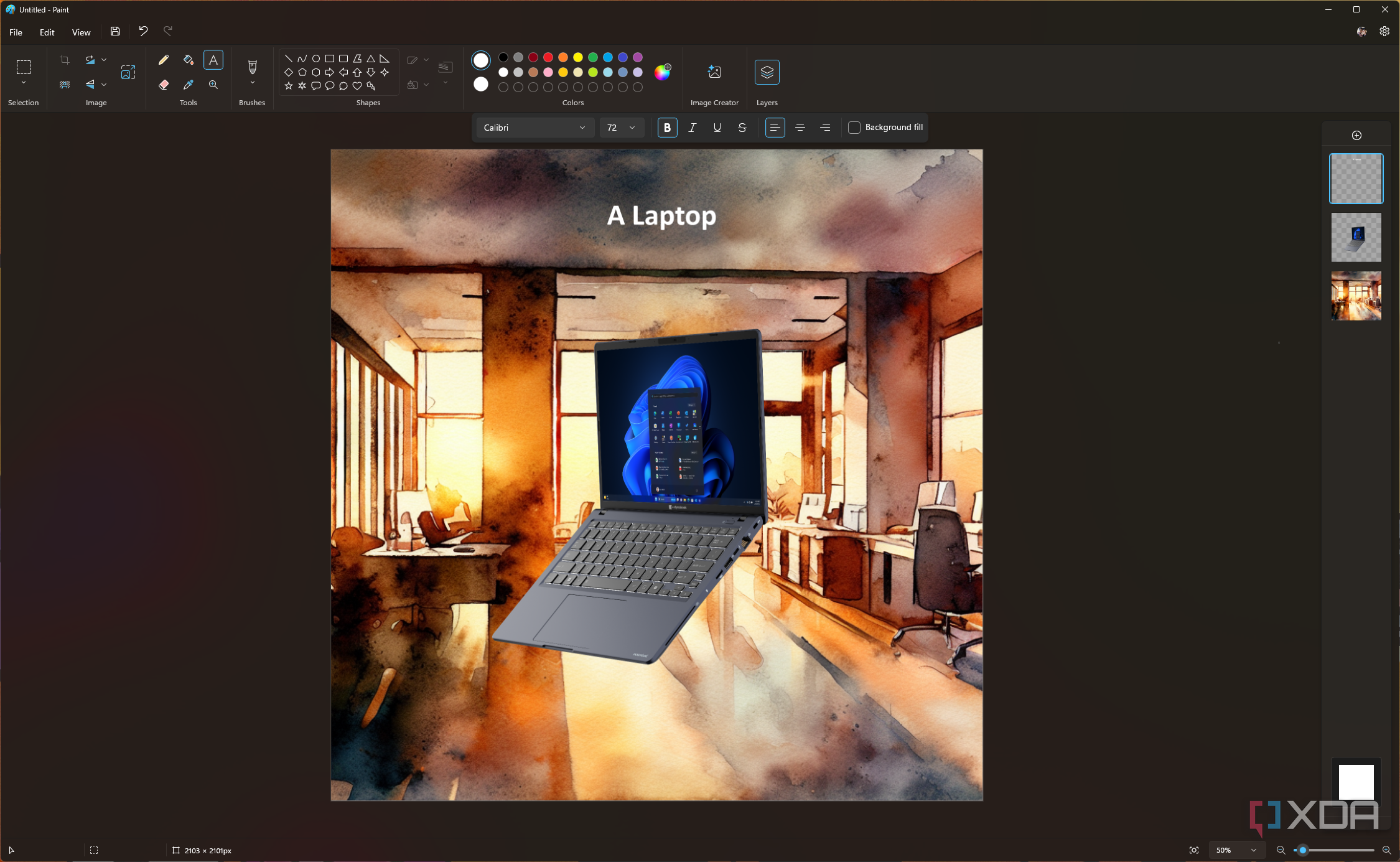Select the Fill bucket tool
1400x862 pixels.
188,60
